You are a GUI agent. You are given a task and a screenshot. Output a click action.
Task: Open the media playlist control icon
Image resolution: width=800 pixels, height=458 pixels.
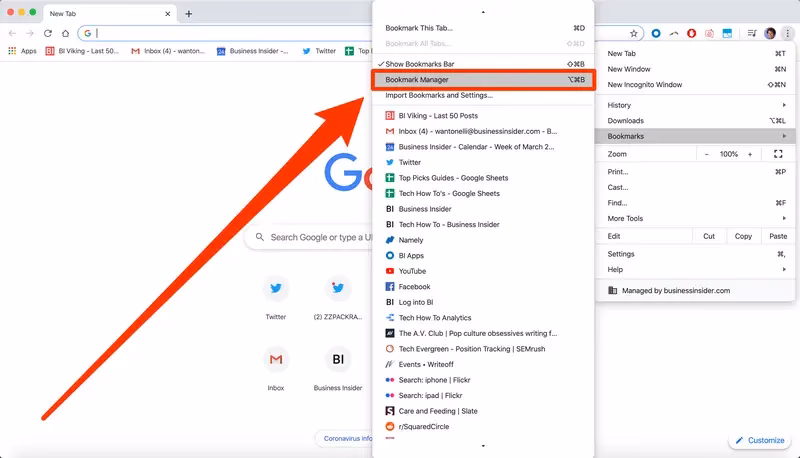coord(752,33)
